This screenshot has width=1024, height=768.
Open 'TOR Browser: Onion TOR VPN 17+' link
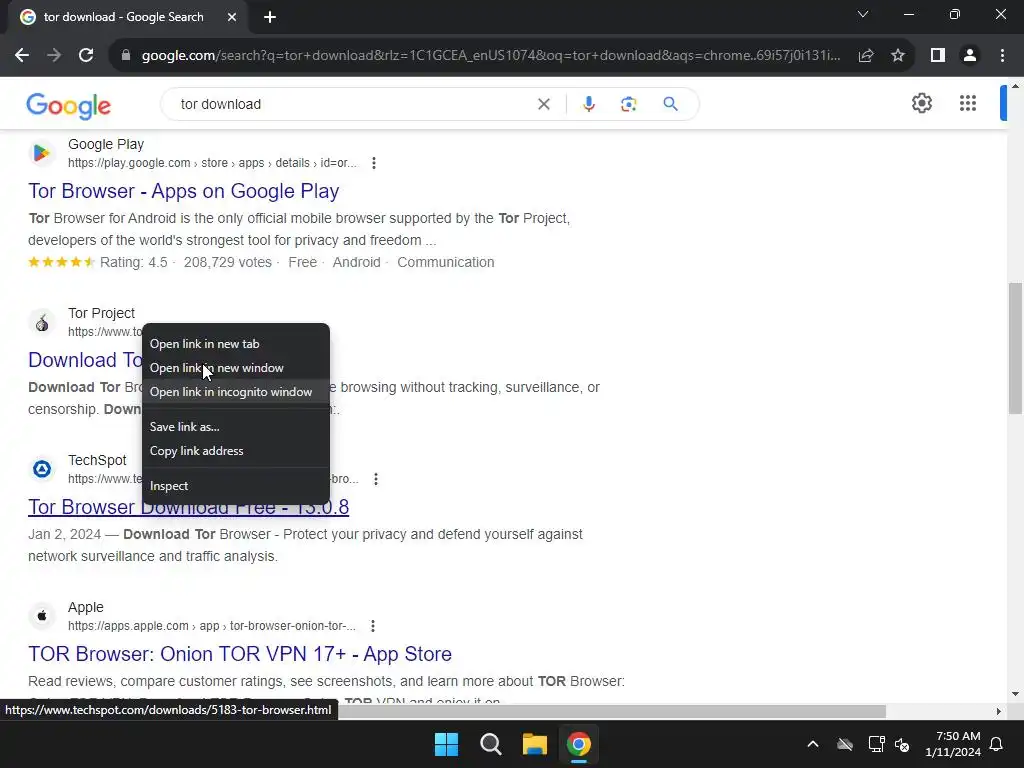(240, 654)
